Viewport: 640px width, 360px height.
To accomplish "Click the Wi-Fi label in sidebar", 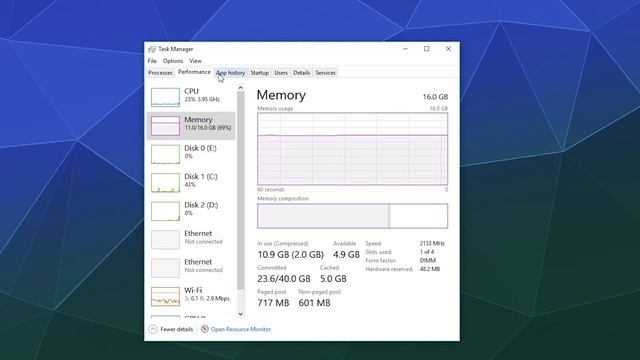I will pyautogui.click(x=193, y=290).
